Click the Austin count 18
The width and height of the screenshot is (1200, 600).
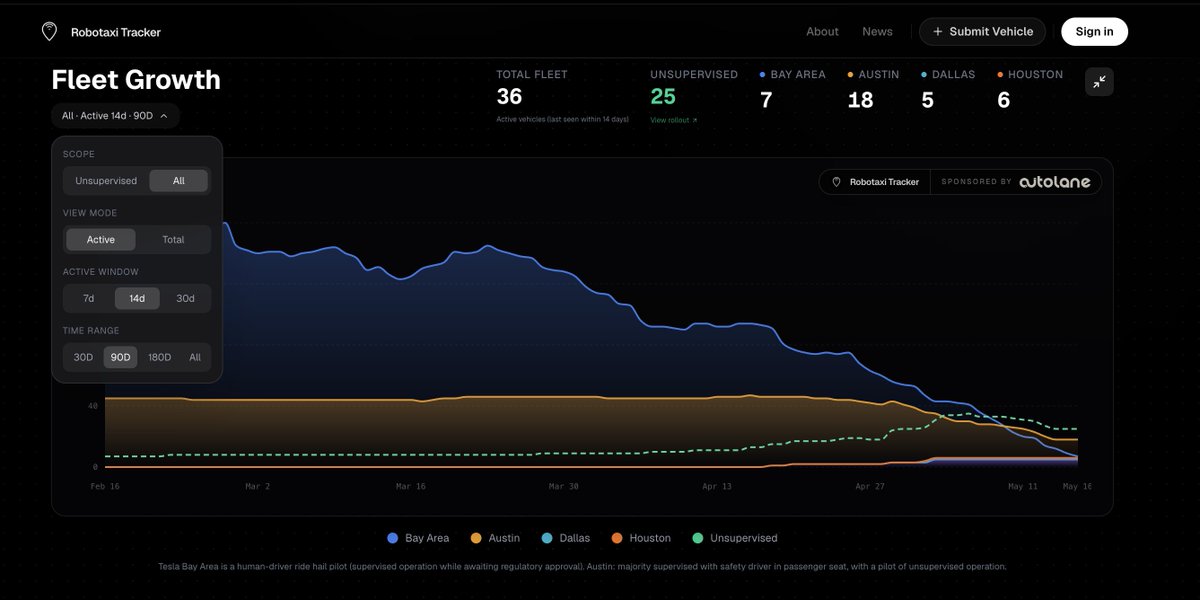(860, 100)
